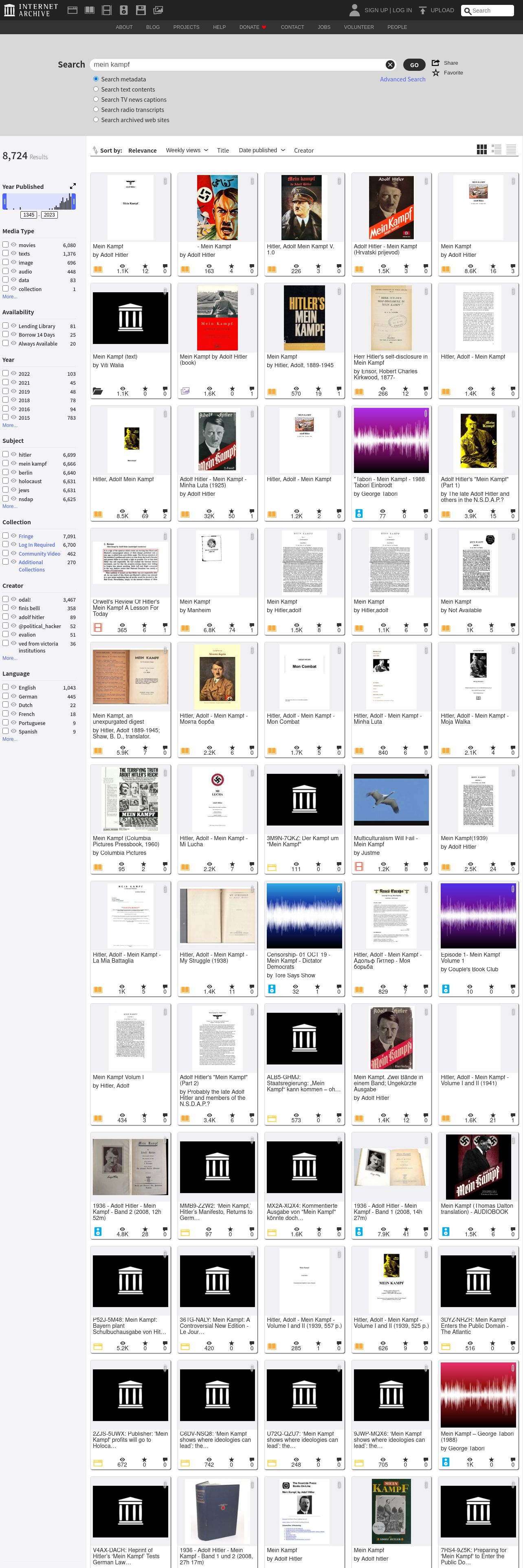Image resolution: width=523 pixels, height=1568 pixels.
Task: Open the Wayback Machine web icon
Action: click(x=73, y=10)
